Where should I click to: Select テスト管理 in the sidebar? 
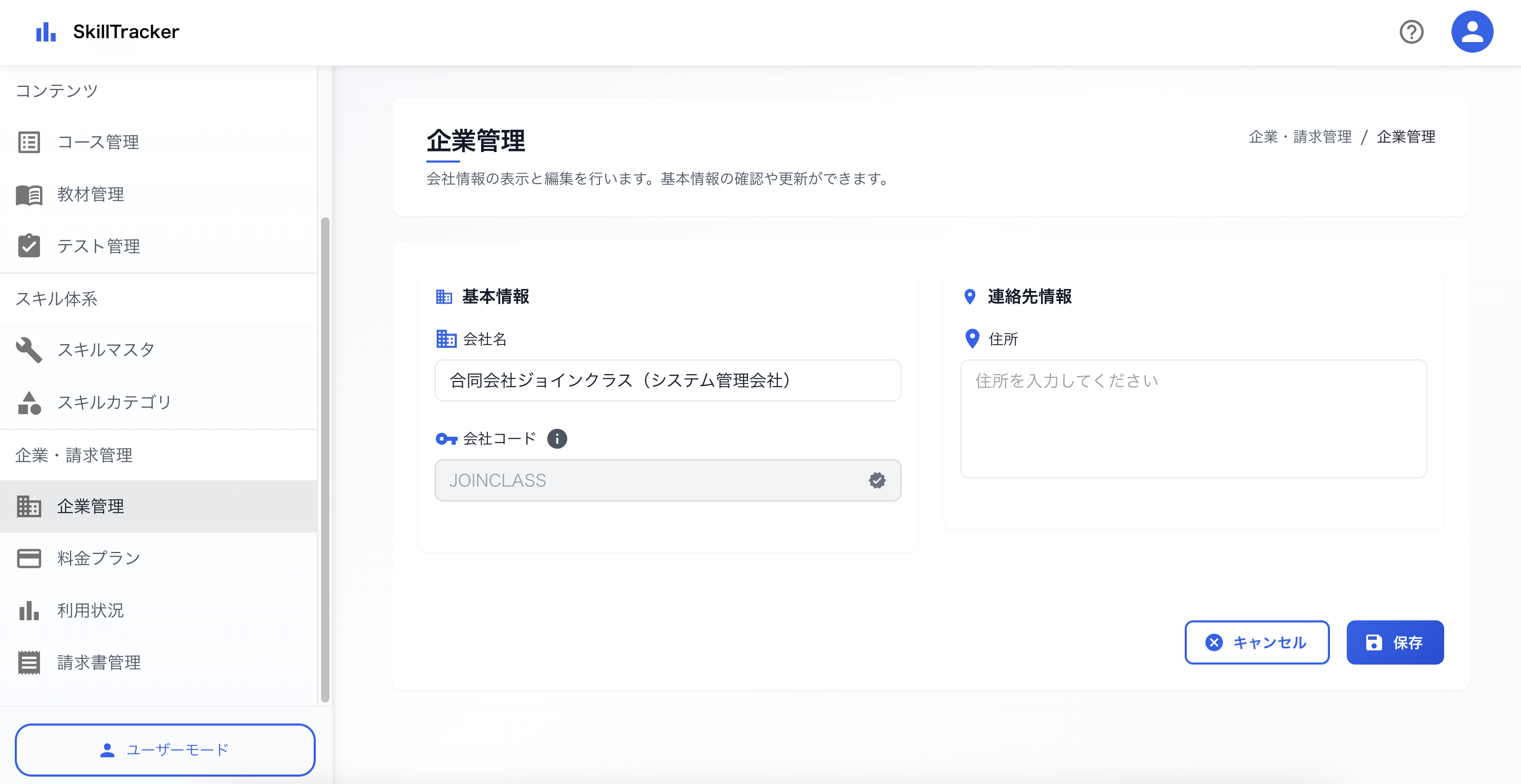tap(98, 247)
